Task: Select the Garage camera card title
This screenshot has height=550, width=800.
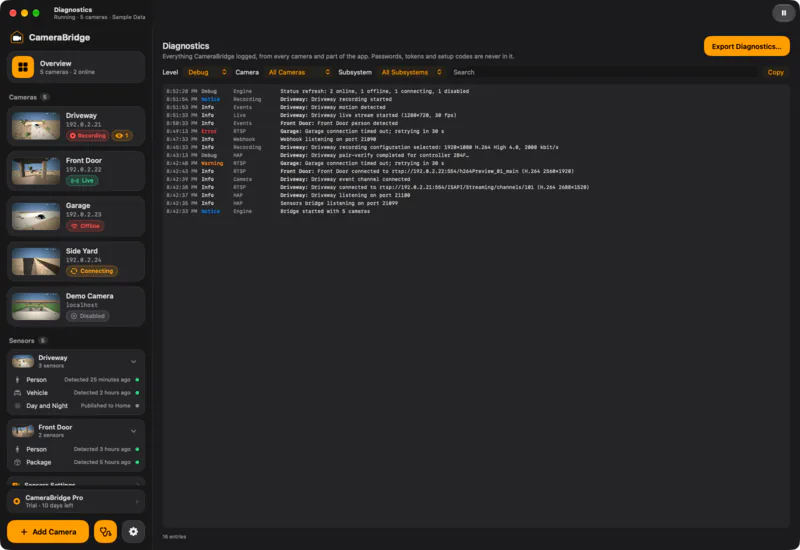Action: tap(78, 206)
